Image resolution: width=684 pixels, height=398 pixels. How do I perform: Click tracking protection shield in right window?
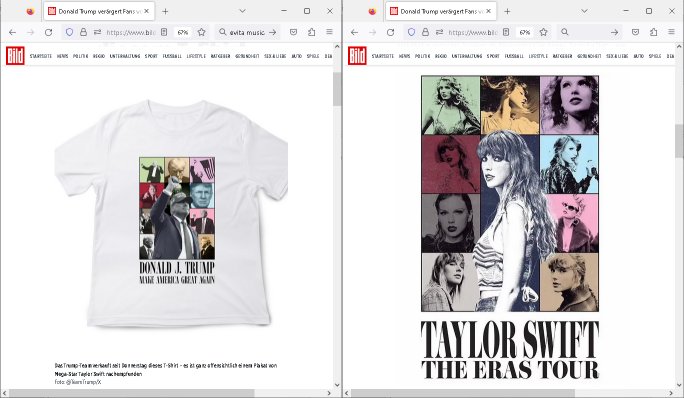click(411, 32)
